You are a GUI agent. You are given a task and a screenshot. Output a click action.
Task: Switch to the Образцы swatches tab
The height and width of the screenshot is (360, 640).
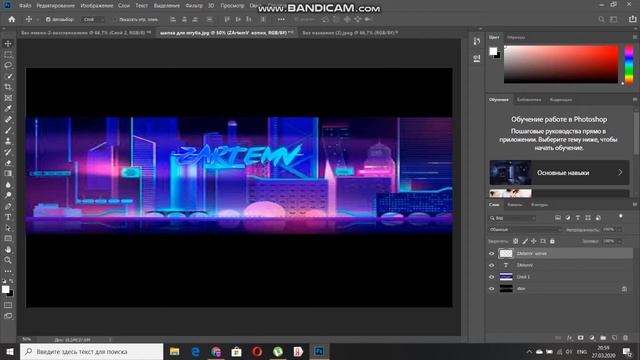(516, 37)
